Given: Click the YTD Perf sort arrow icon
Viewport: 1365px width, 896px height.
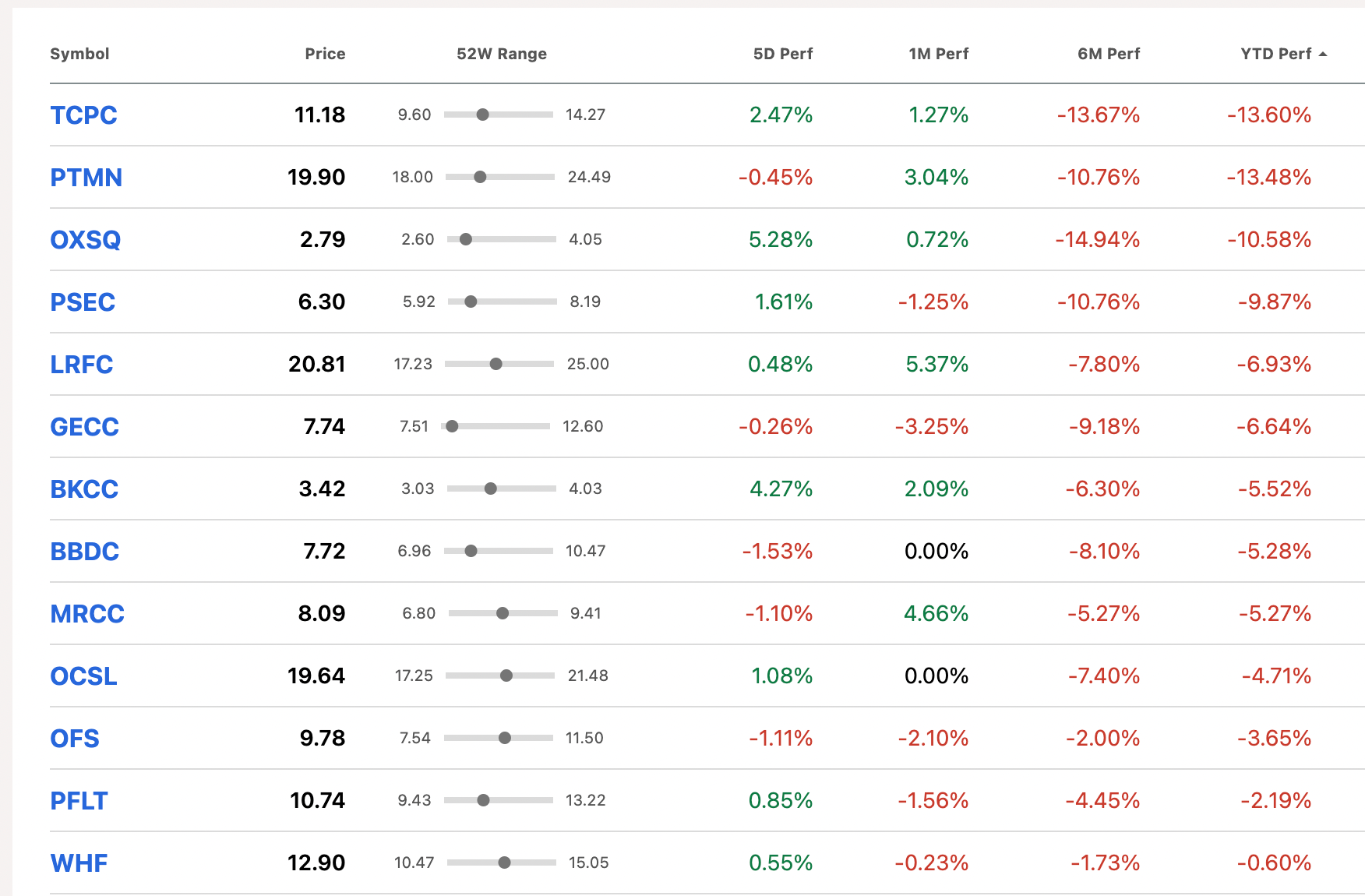Looking at the screenshot, I should coord(1323,54).
